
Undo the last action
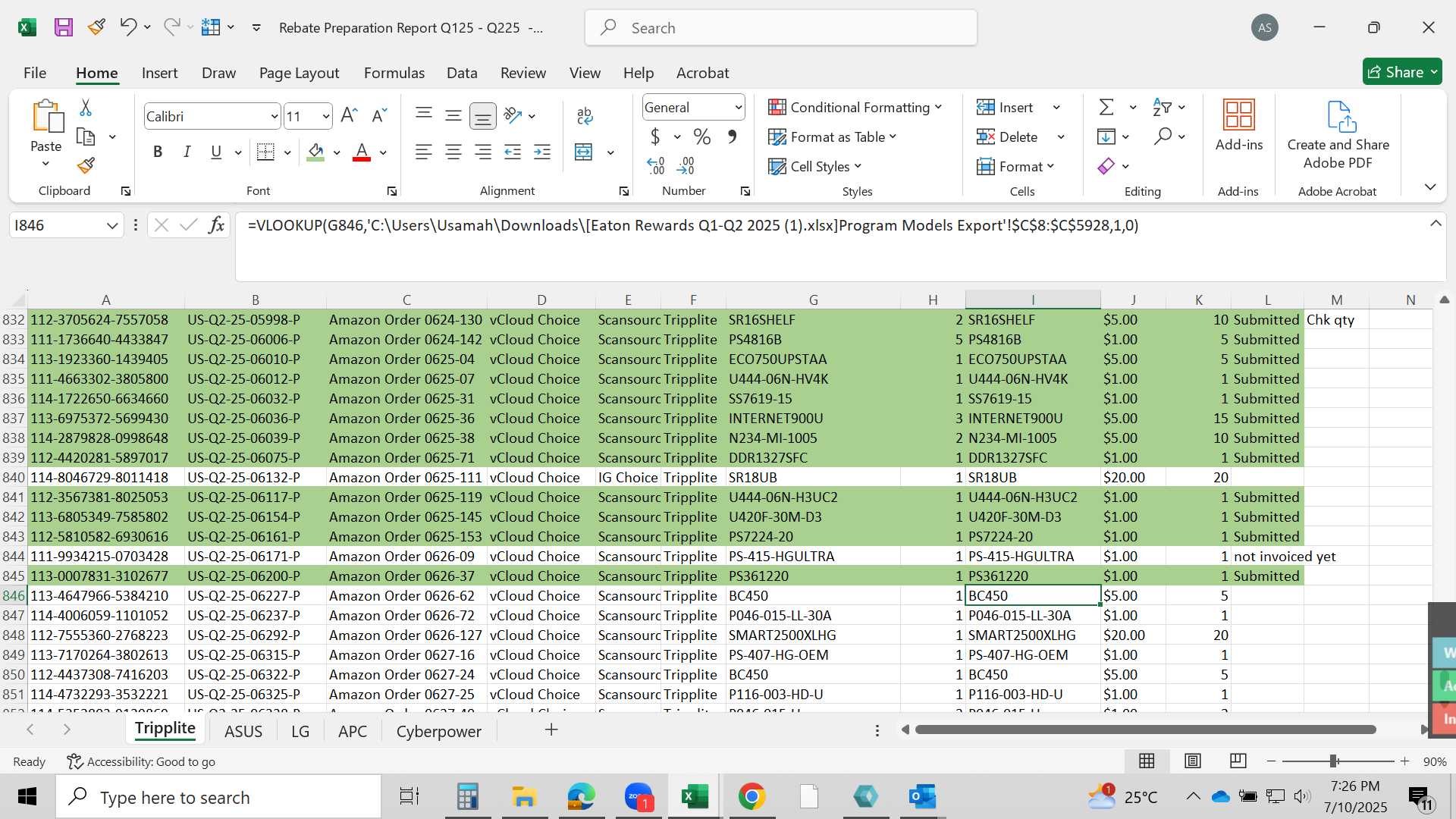(127, 27)
